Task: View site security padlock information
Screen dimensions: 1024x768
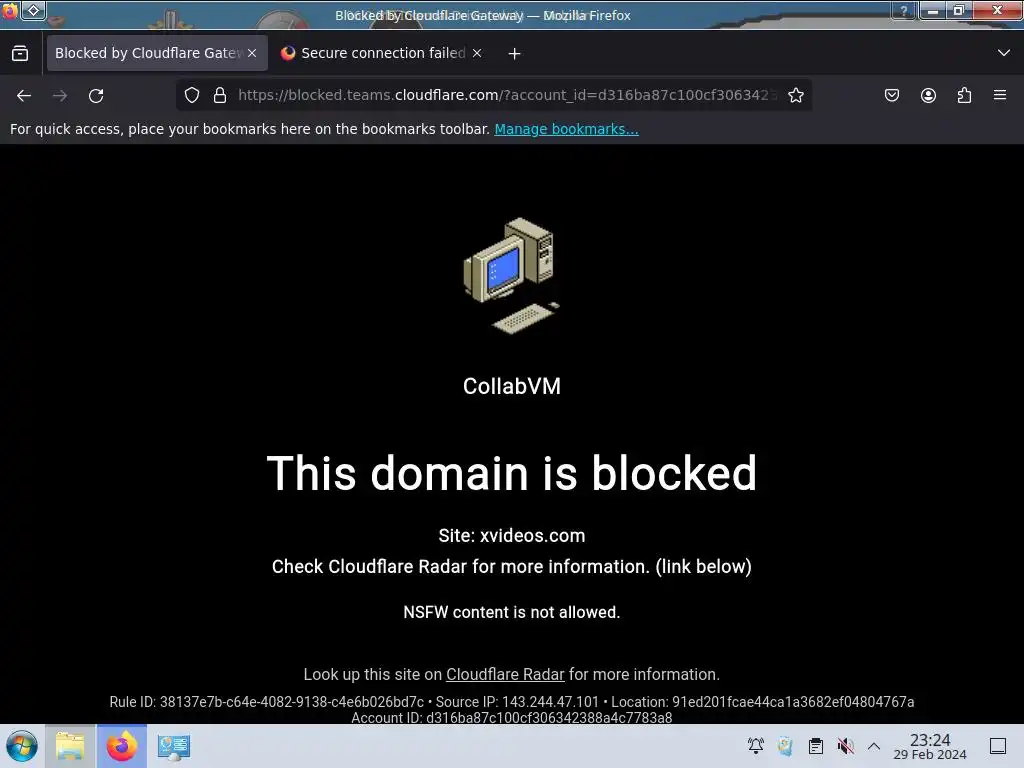Action: pos(220,95)
